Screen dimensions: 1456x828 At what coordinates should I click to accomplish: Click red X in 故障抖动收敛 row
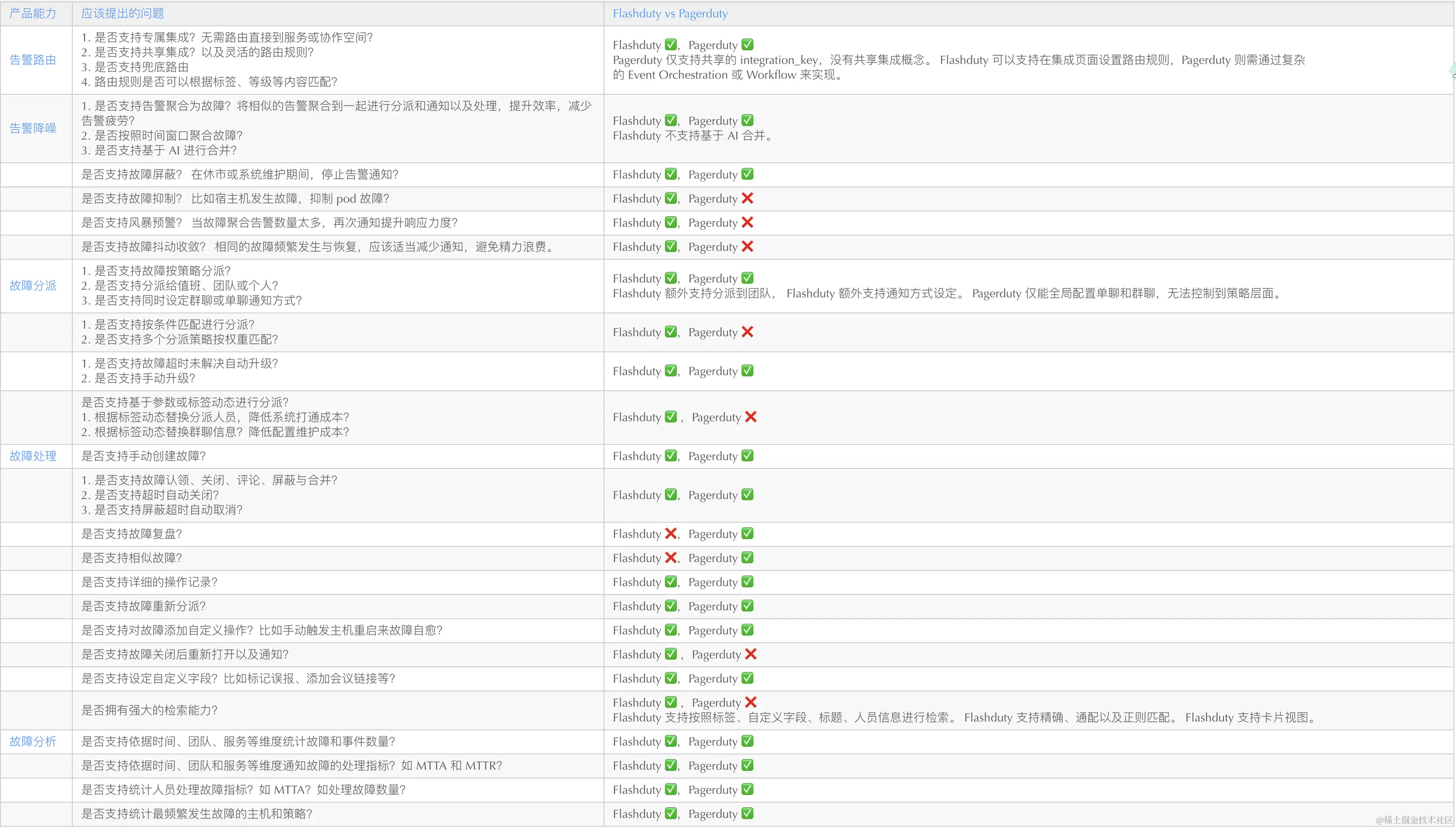(x=747, y=246)
